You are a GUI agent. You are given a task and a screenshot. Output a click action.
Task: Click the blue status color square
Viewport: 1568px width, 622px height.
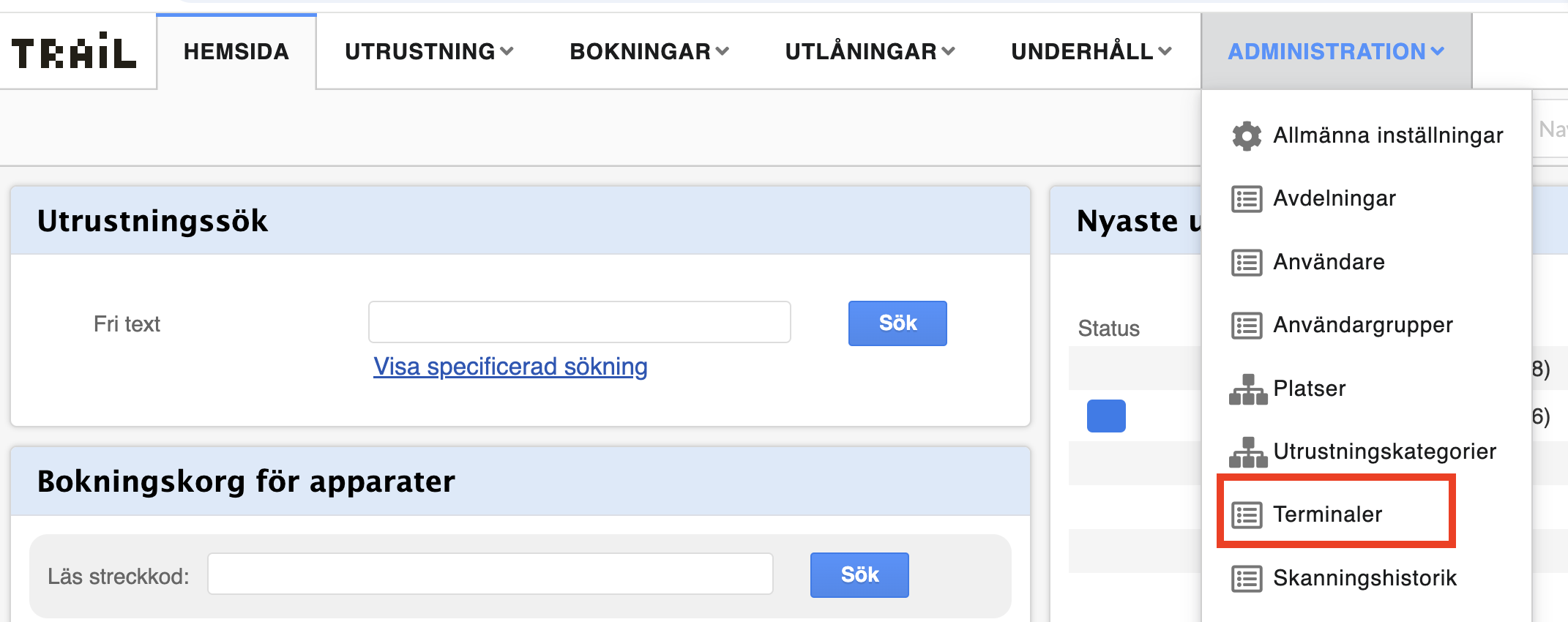tap(1106, 416)
